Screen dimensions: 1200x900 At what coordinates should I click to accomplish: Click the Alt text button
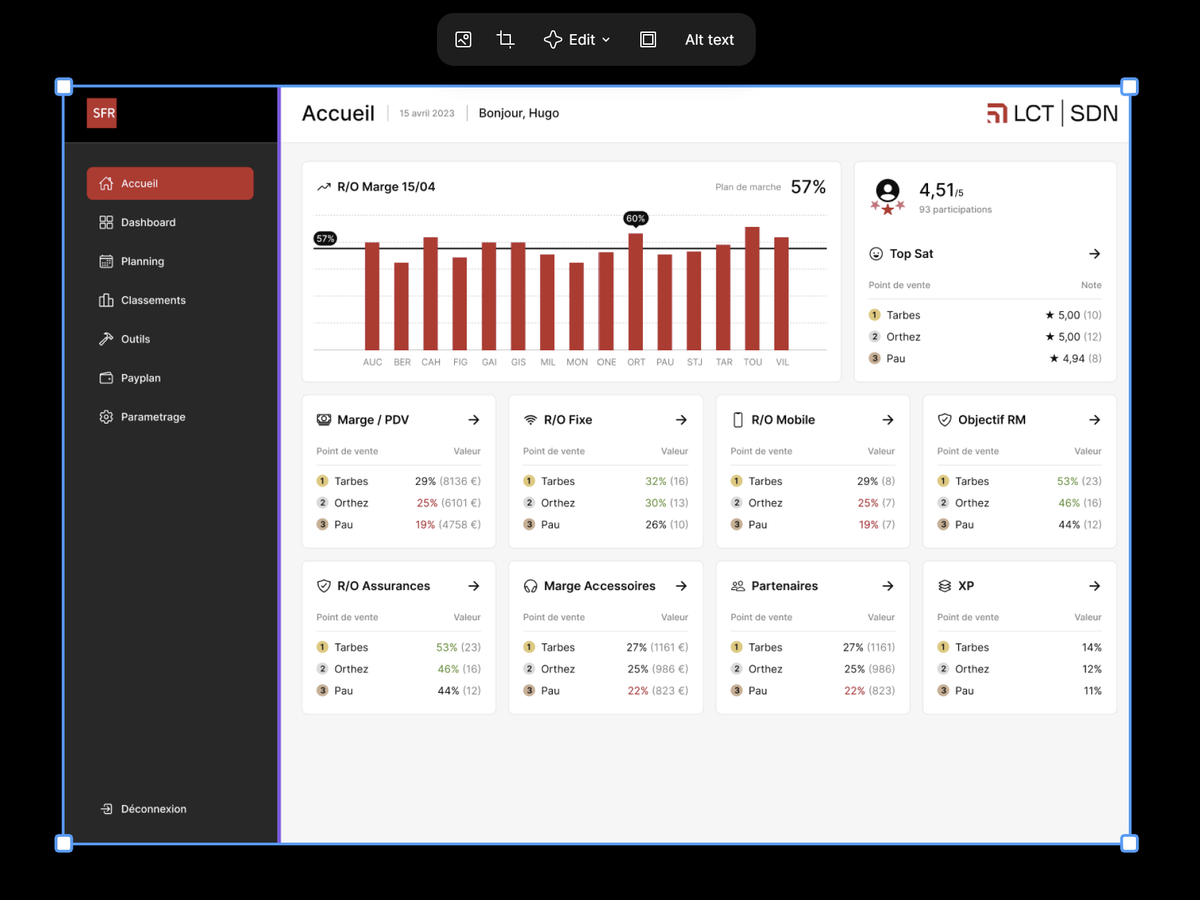[709, 40]
